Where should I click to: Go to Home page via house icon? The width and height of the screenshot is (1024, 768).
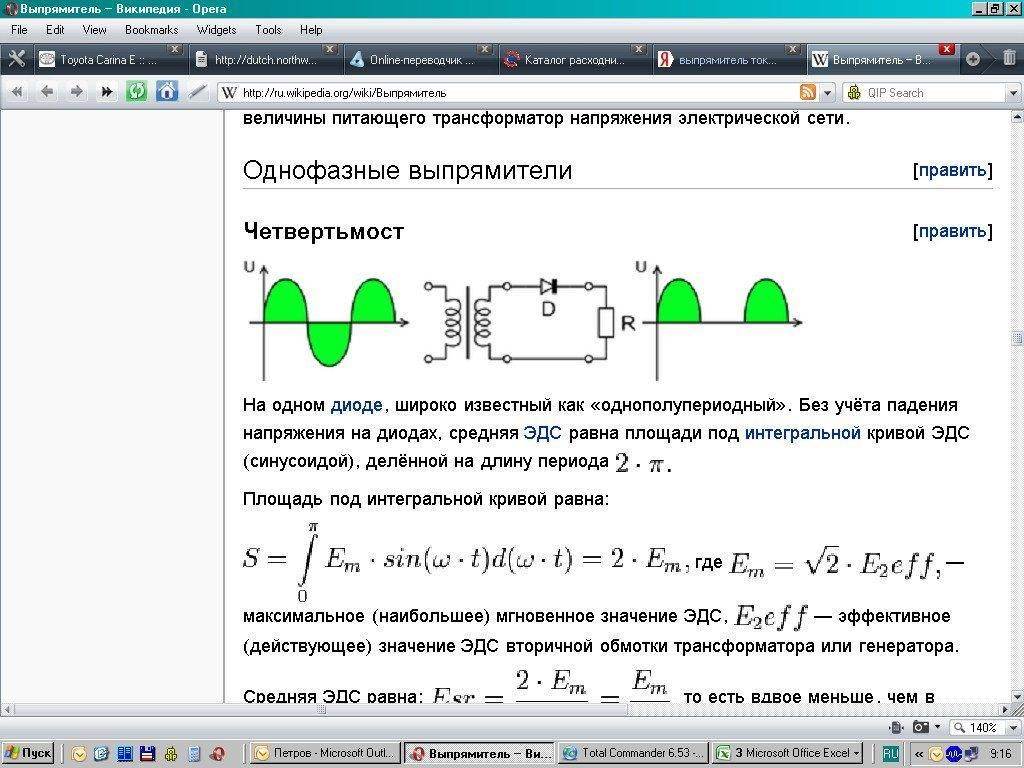(166, 92)
